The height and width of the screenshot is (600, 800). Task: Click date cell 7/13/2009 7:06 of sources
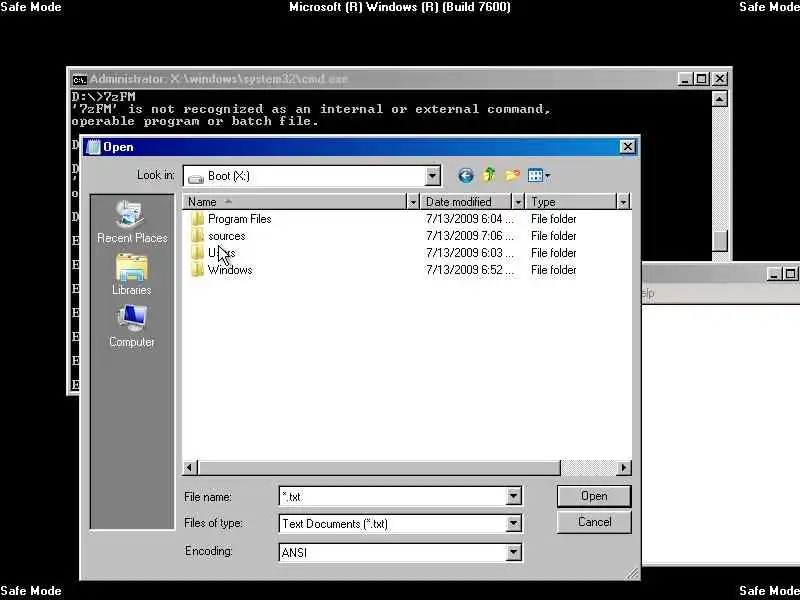coord(470,236)
